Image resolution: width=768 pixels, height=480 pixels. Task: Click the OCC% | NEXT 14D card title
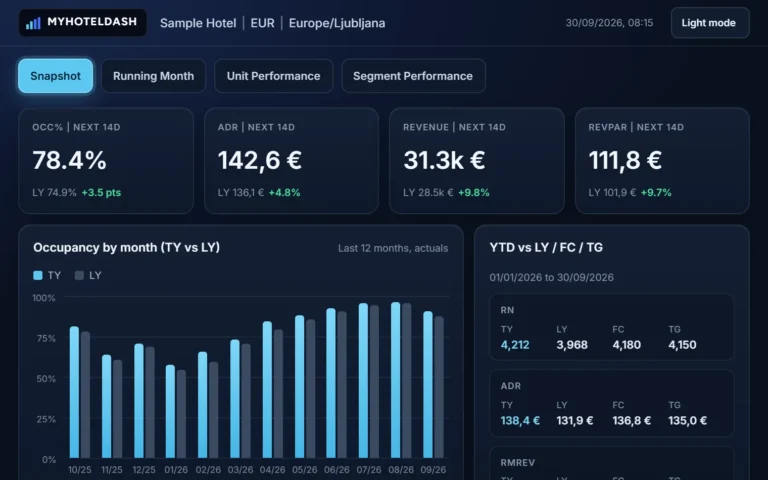point(76,127)
